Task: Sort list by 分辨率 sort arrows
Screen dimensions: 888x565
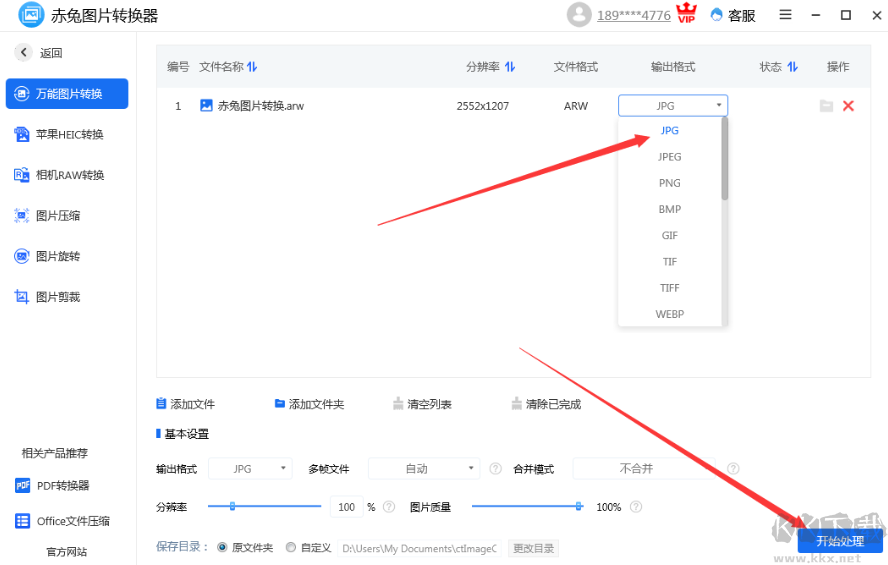Action: pyautogui.click(x=510, y=67)
